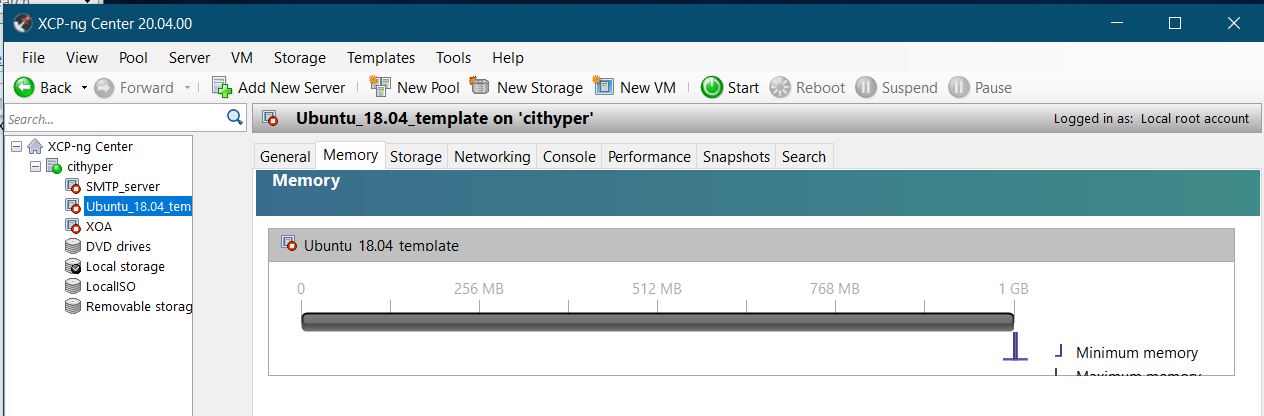Switch to the Console tab

pyautogui.click(x=569, y=157)
